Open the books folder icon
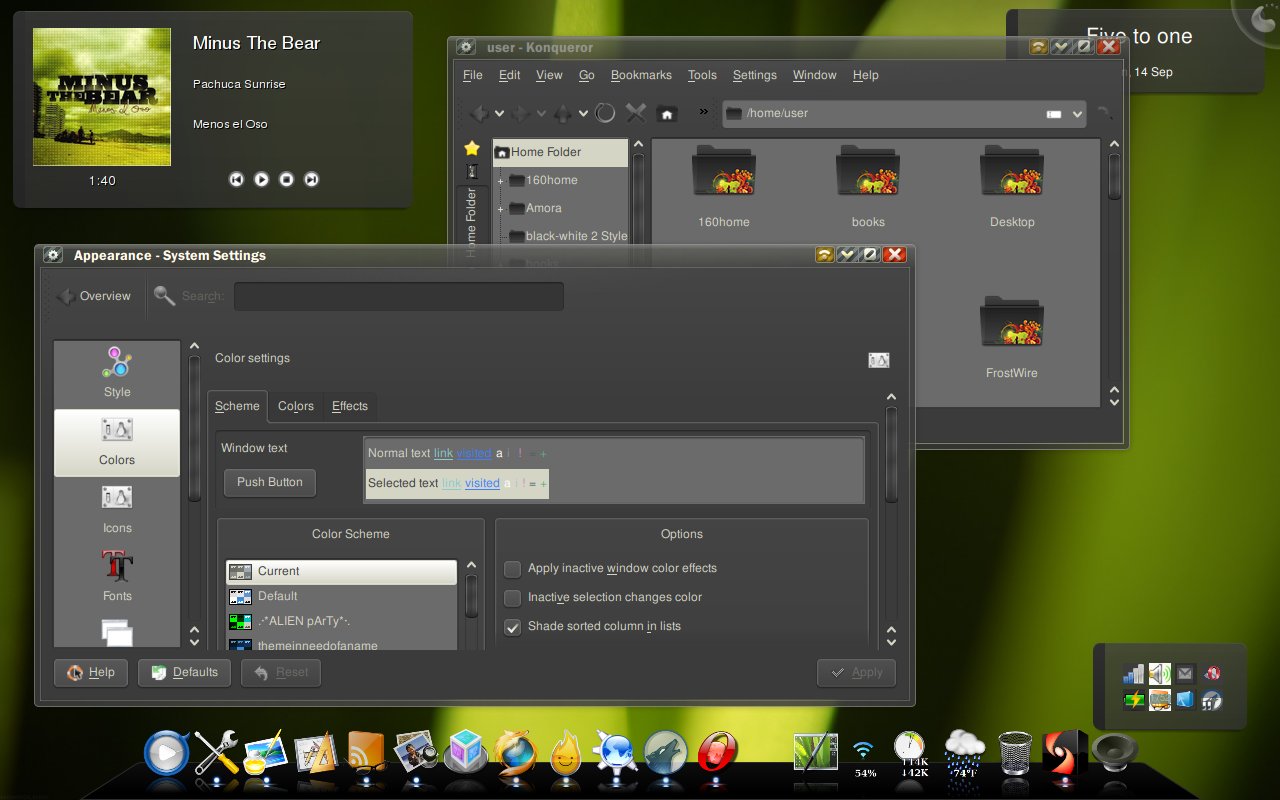 coord(868,172)
